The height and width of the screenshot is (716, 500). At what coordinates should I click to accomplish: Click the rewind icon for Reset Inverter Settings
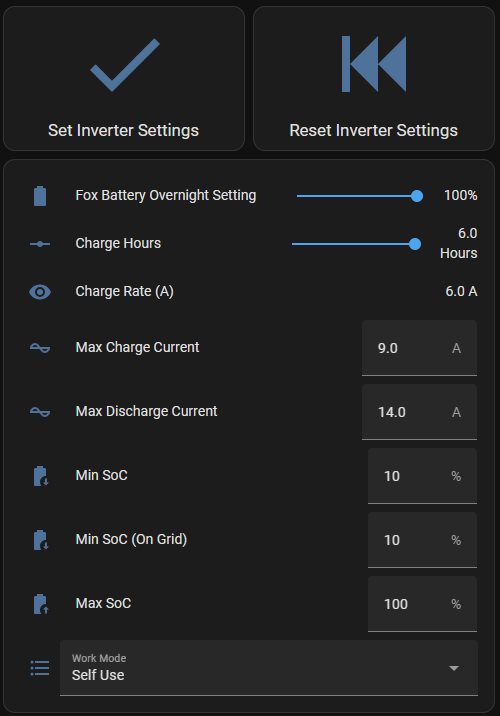pos(374,64)
